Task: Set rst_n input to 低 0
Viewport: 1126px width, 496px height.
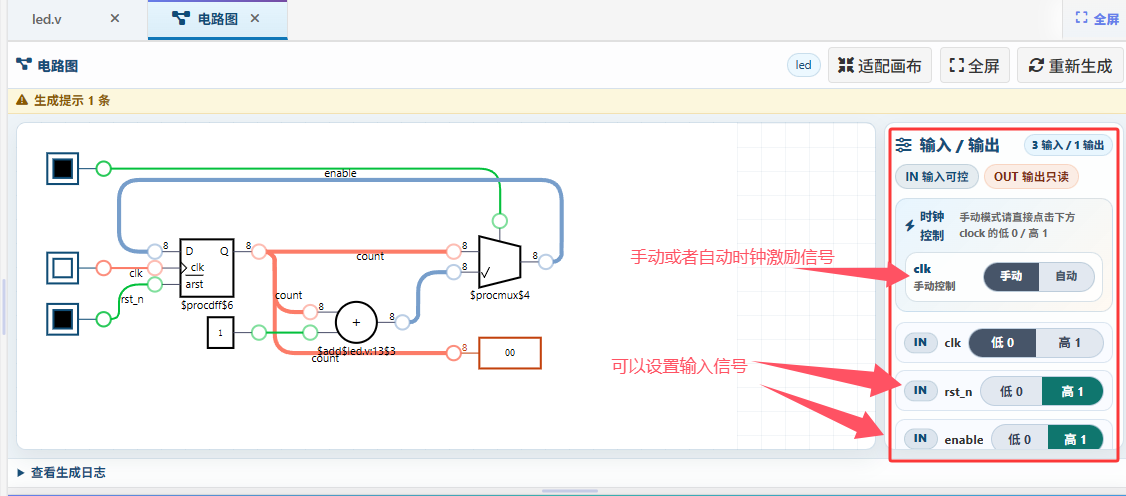Action: 1011,391
